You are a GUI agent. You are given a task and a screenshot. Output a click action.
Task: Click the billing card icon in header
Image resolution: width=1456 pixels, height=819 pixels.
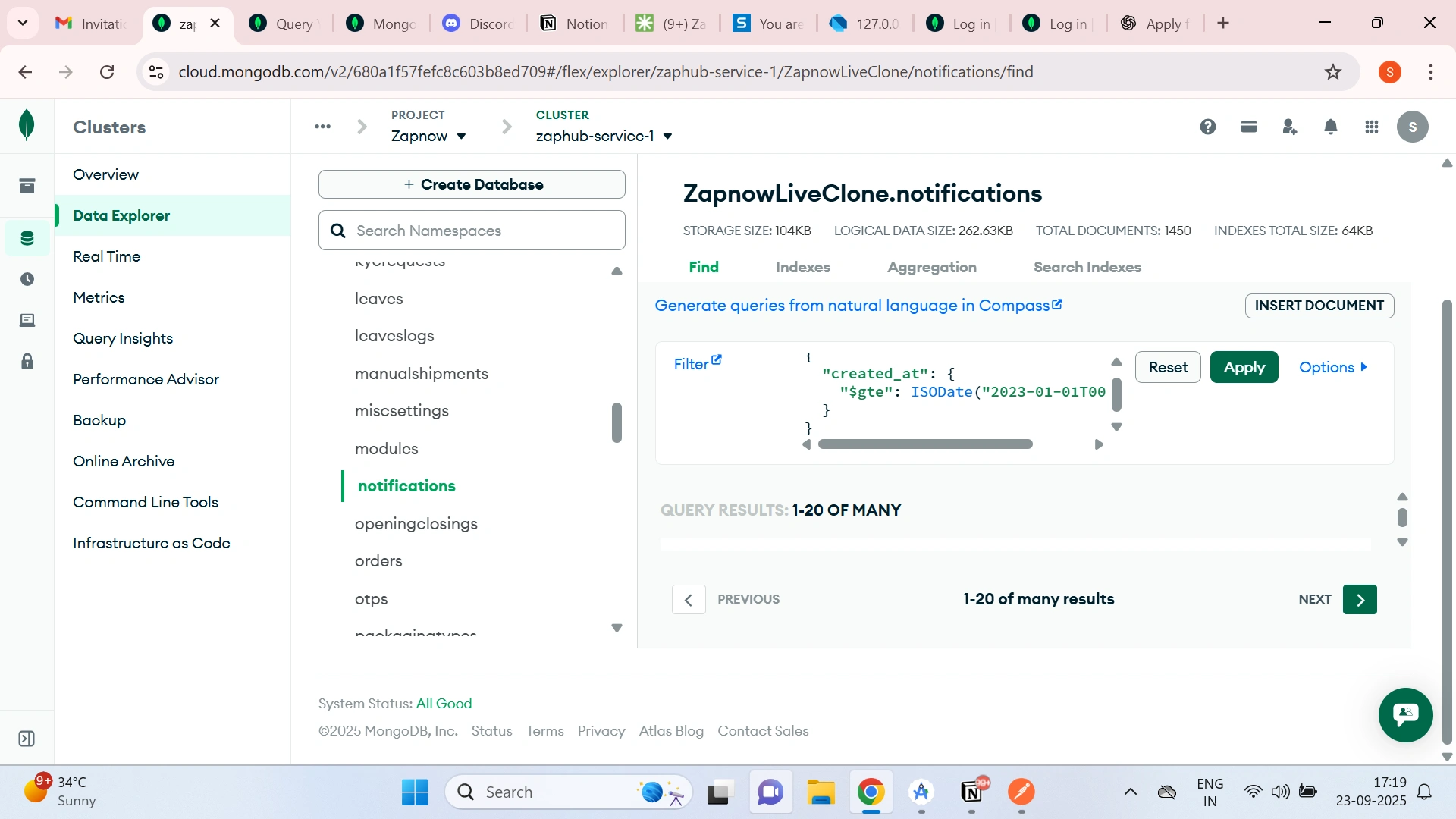pos(1249,127)
